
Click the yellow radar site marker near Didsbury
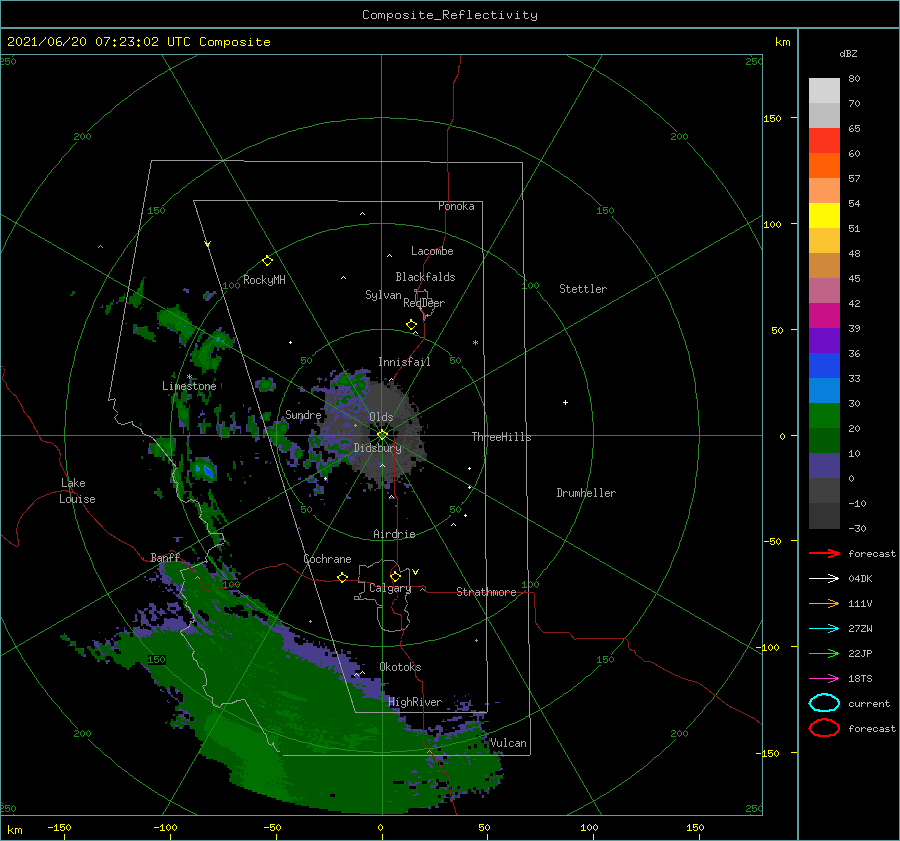(382, 435)
